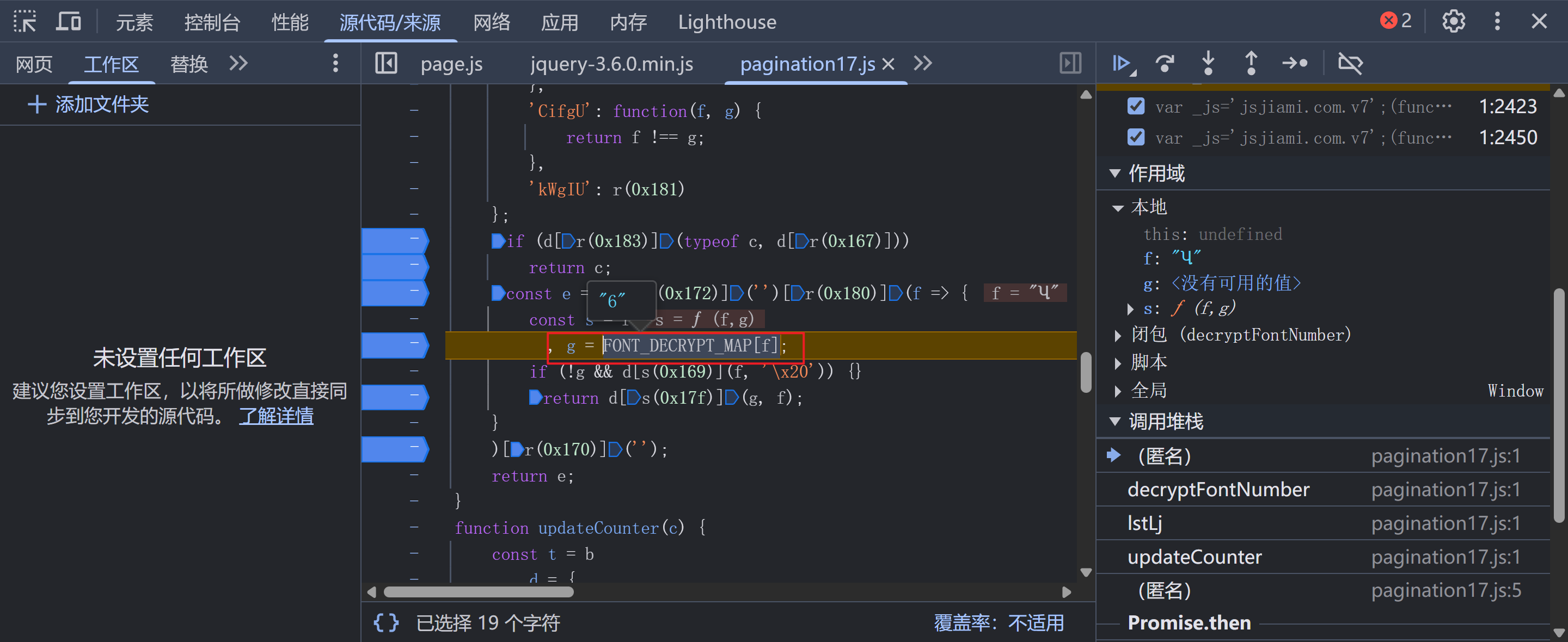The height and width of the screenshot is (642, 1568).
Task: Uncheck the breakpoint at line 1:2450
Action: 1136,138
